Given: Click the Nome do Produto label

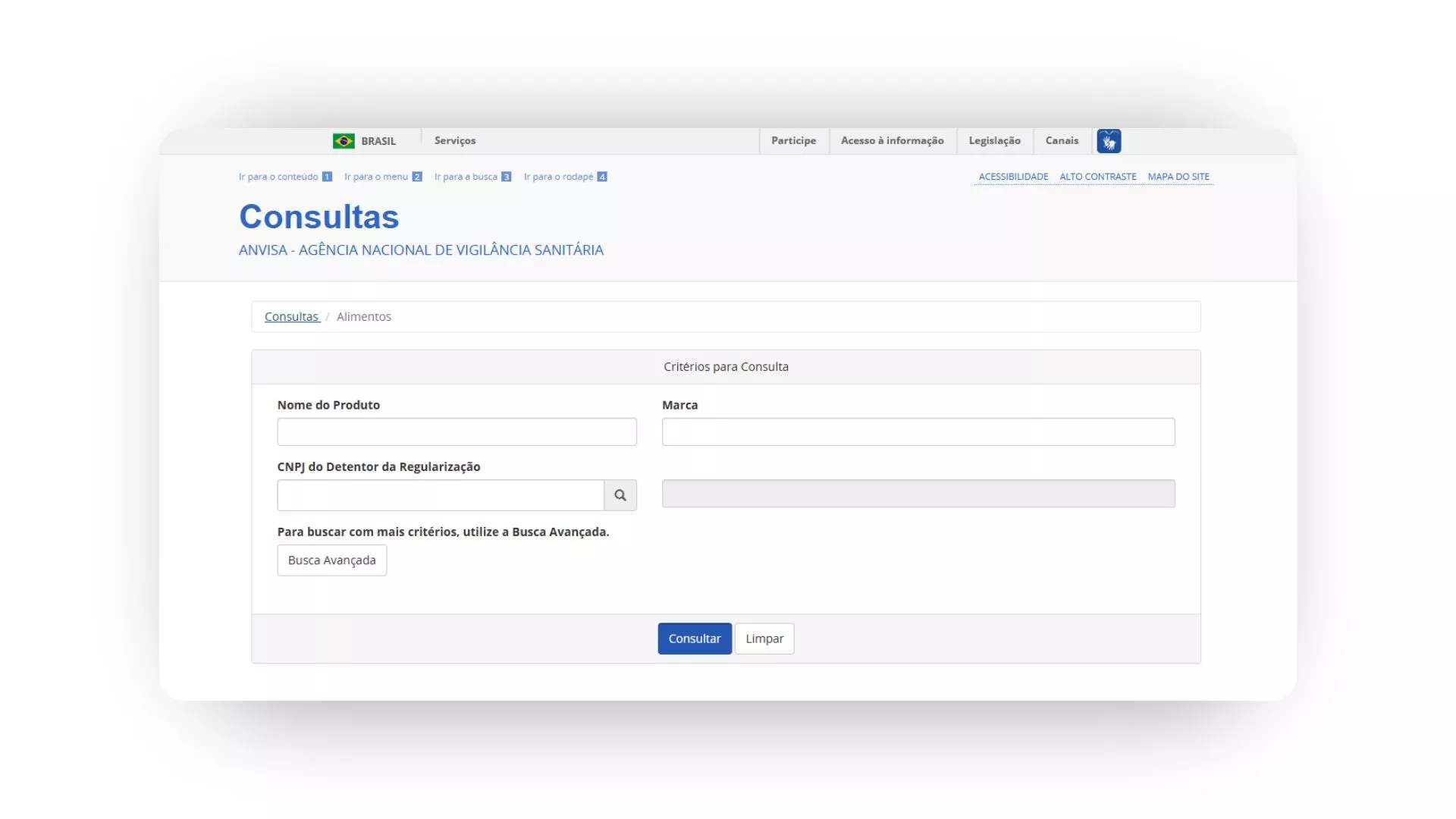Looking at the screenshot, I should 328,405.
